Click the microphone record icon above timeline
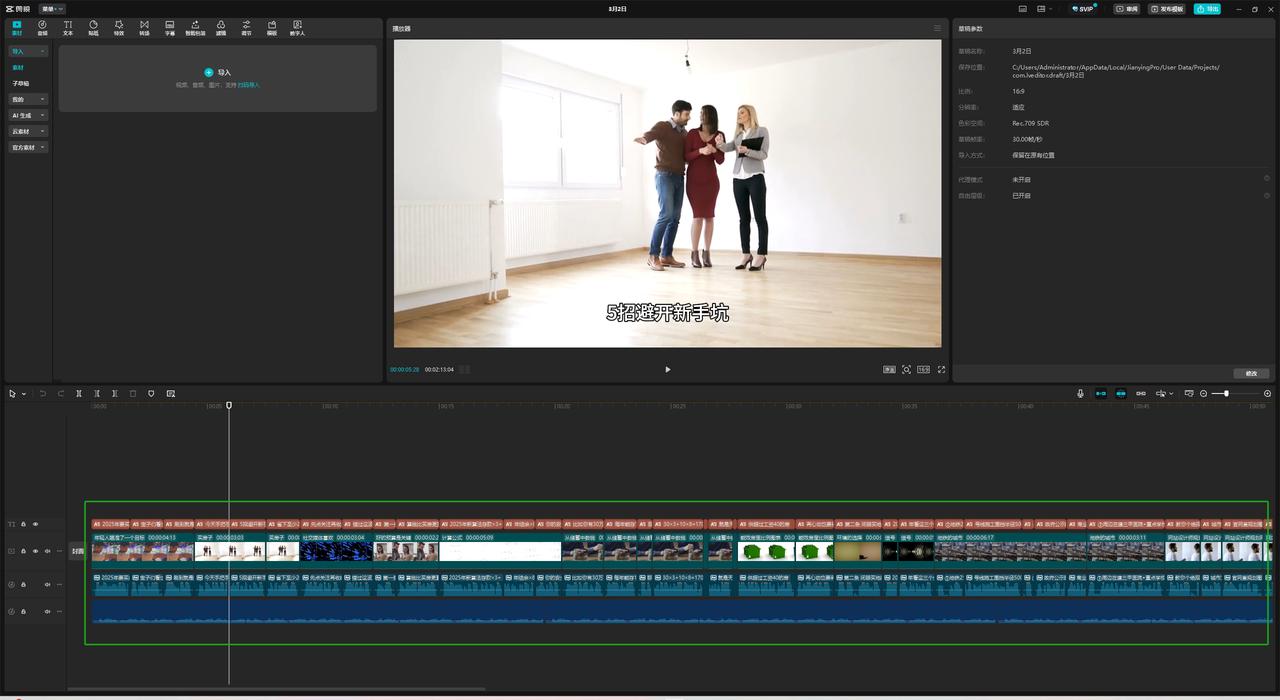The height and width of the screenshot is (700, 1280). tap(1080, 394)
